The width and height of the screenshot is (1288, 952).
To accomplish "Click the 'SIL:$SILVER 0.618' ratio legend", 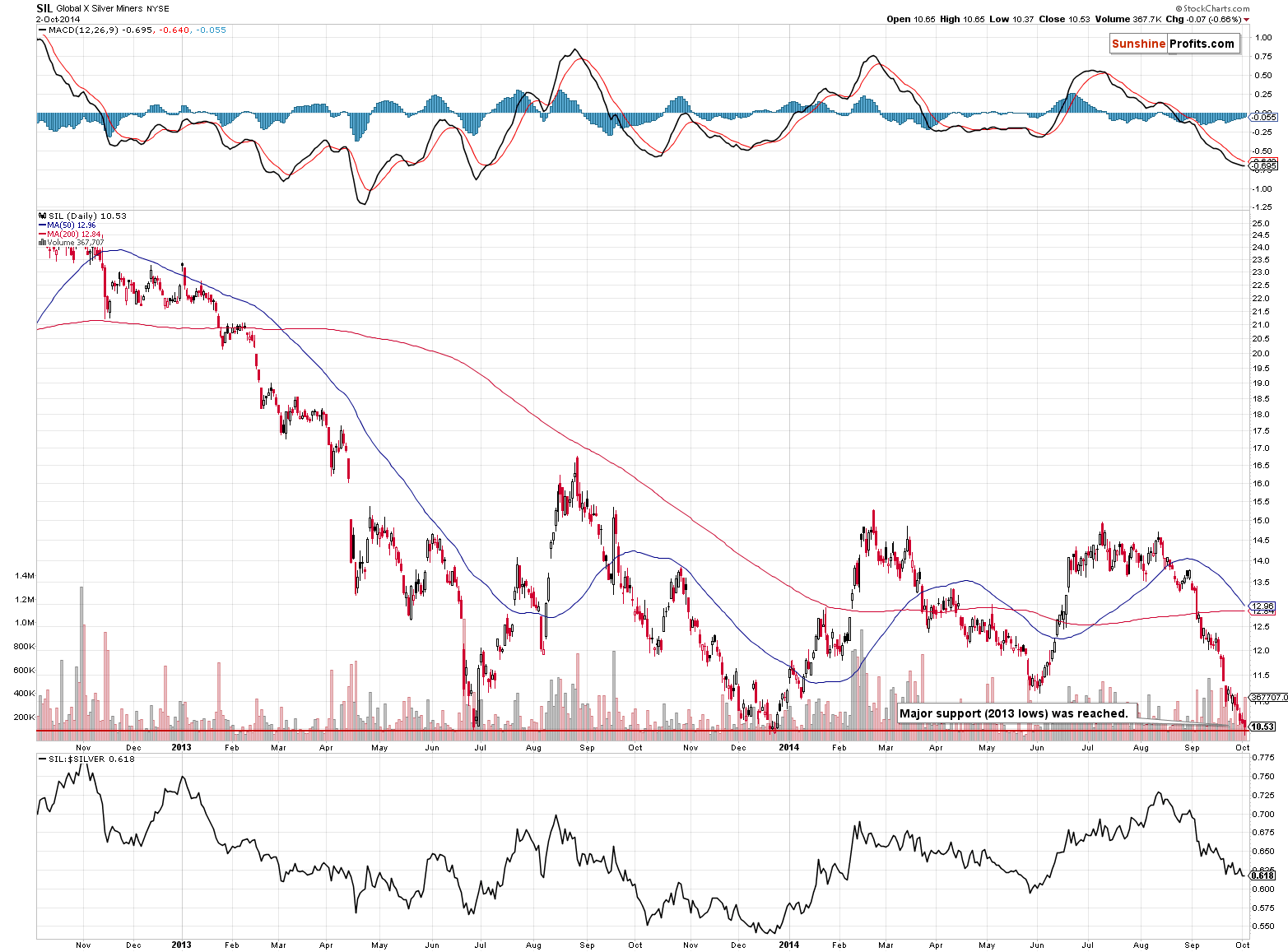I will 86,759.
